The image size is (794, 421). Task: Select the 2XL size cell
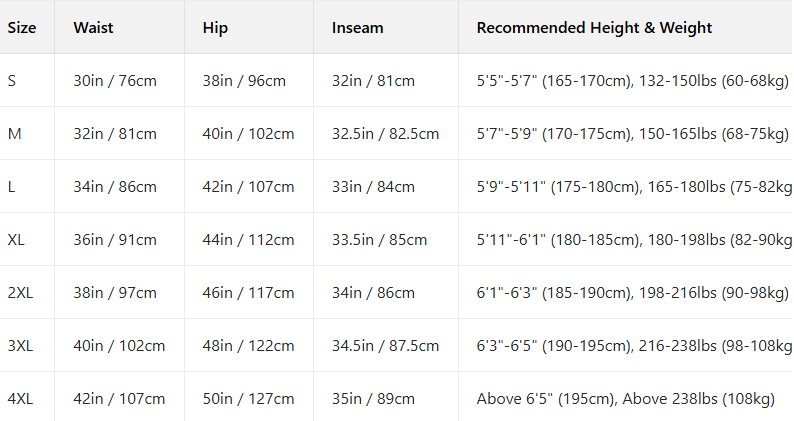(20, 293)
